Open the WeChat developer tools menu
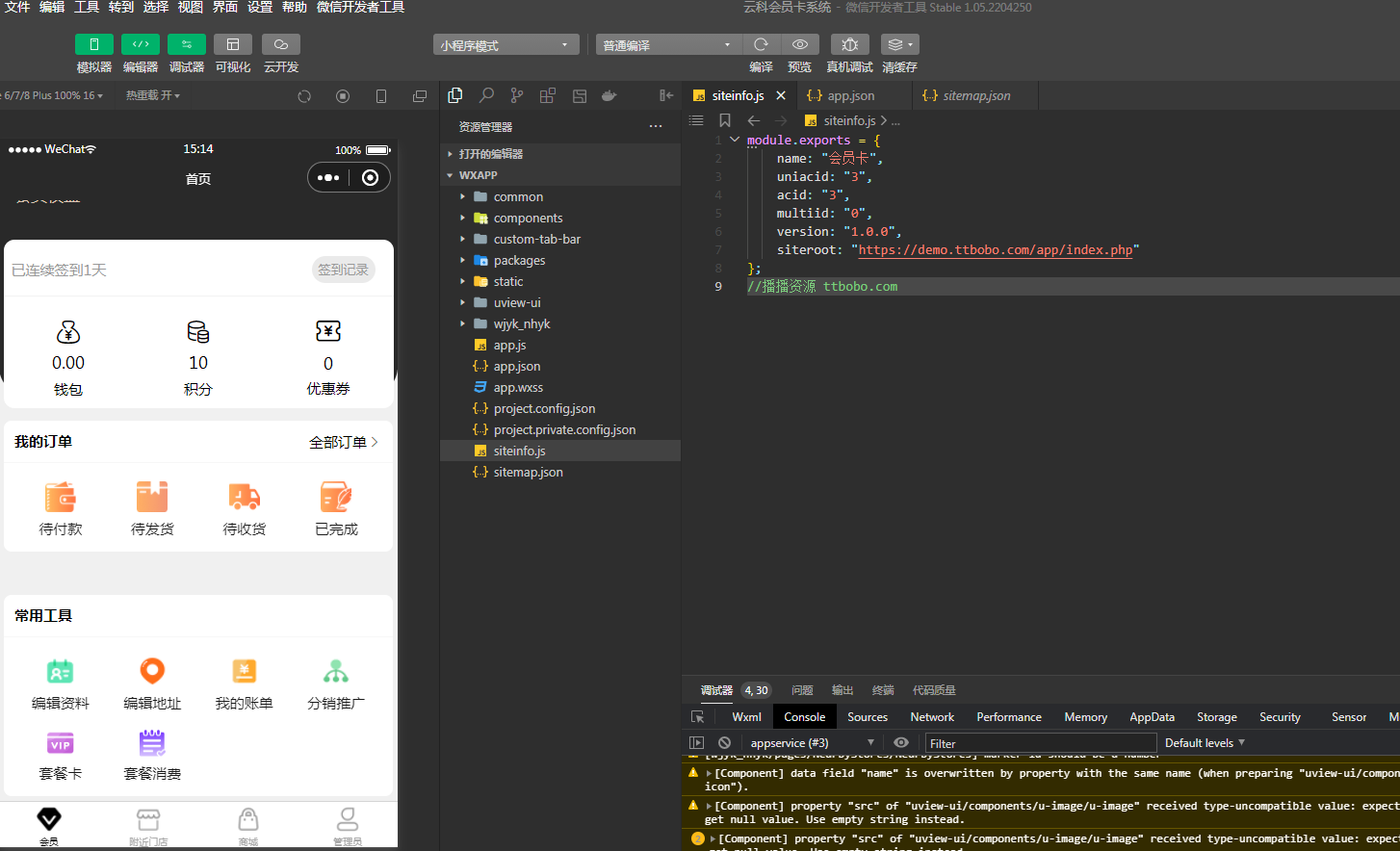Image resolution: width=1400 pixels, height=851 pixels. point(360,7)
